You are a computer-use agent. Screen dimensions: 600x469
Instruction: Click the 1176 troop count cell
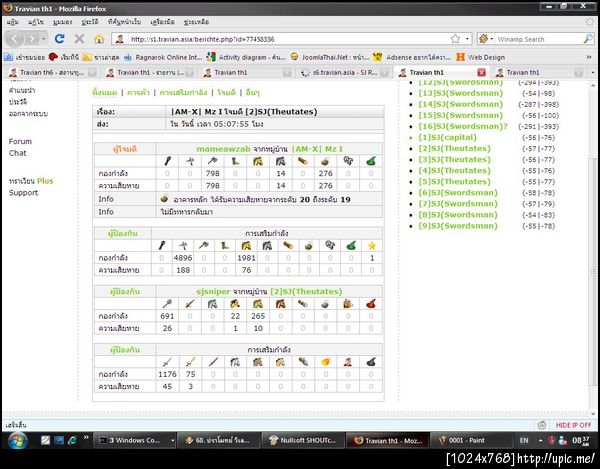pos(167,374)
